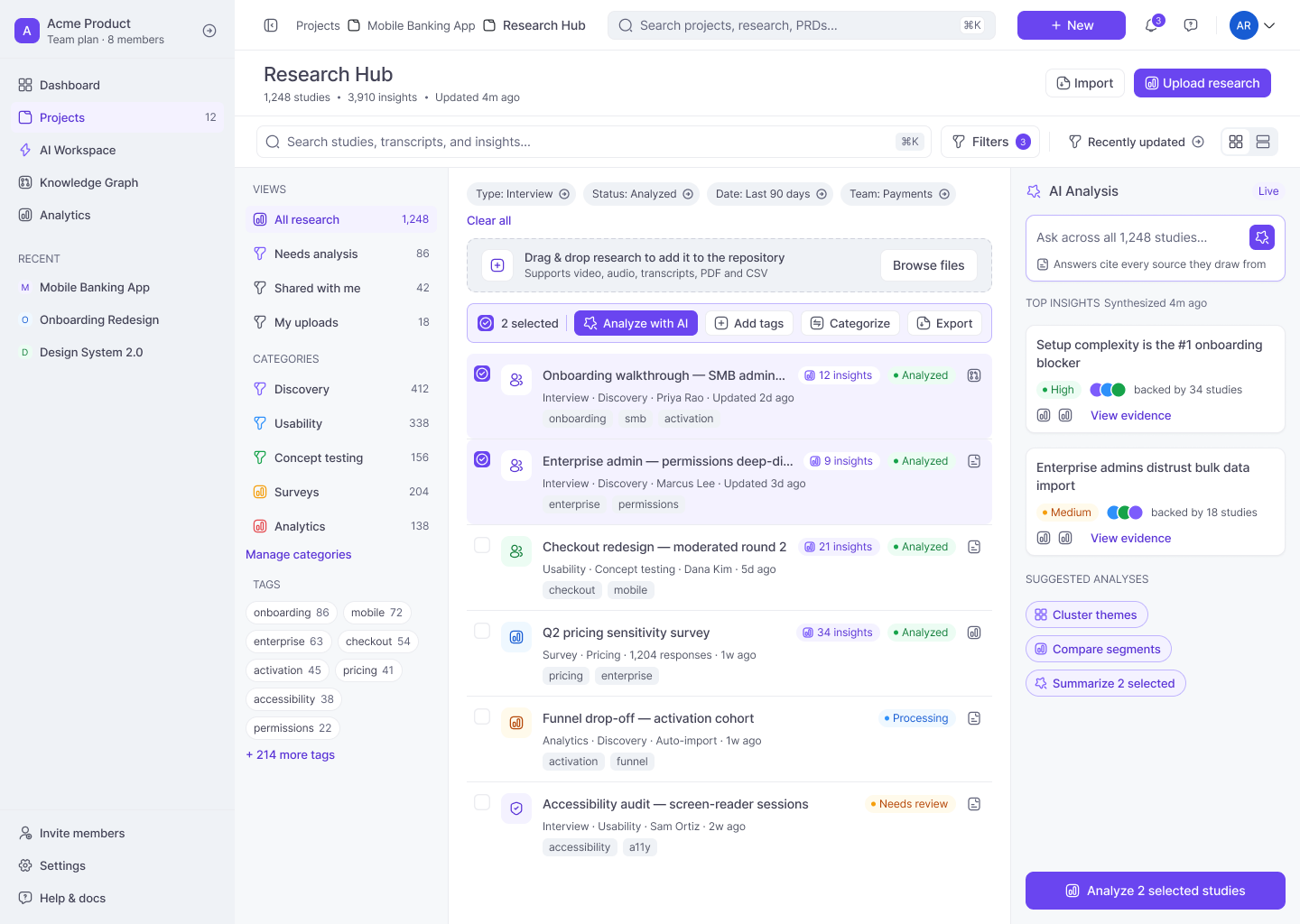Remove the Type: Interview filter chip
The image size is (1300, 924).
tap(564, 194)
